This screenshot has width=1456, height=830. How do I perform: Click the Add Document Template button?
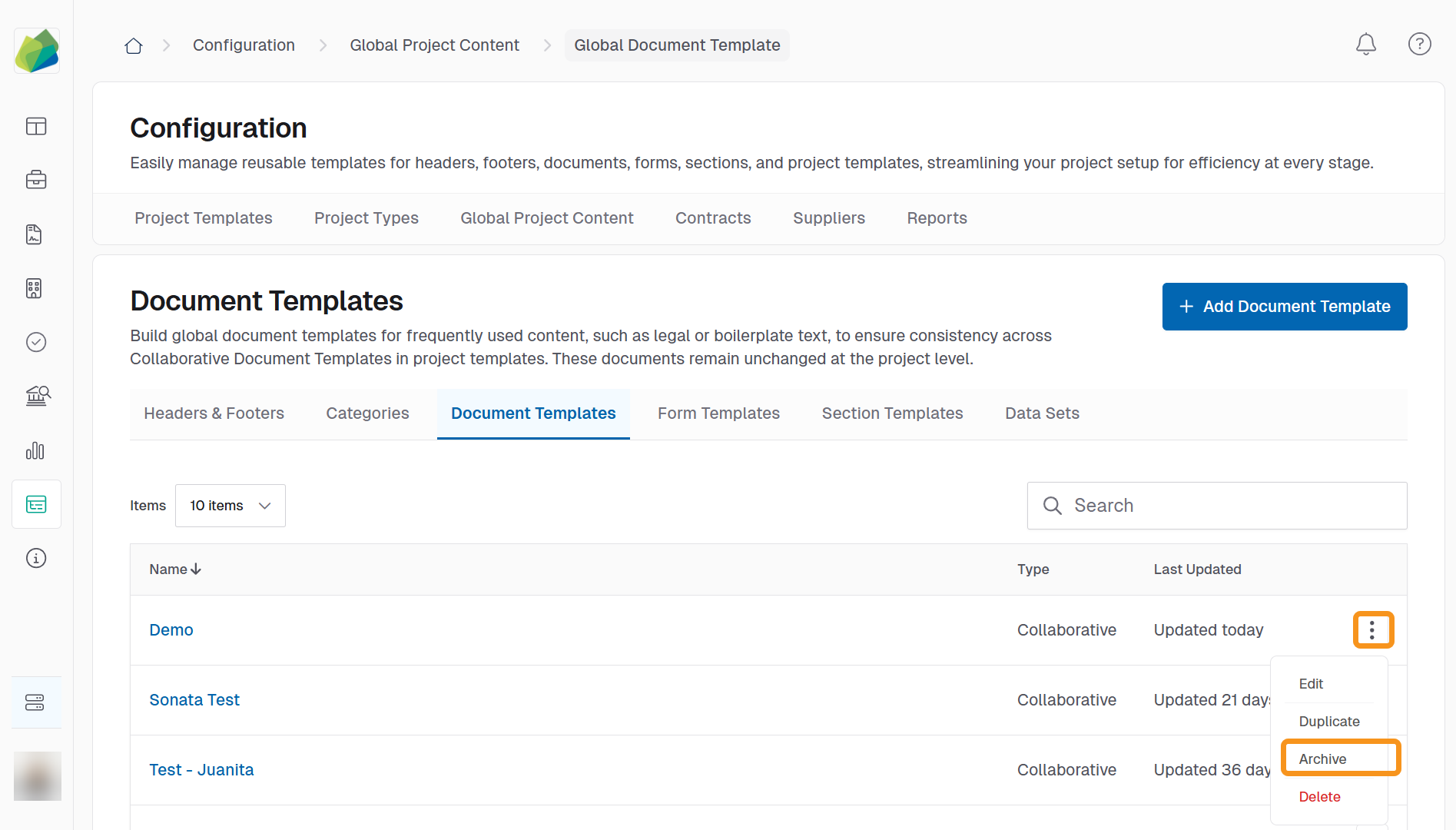[1284, 307]
